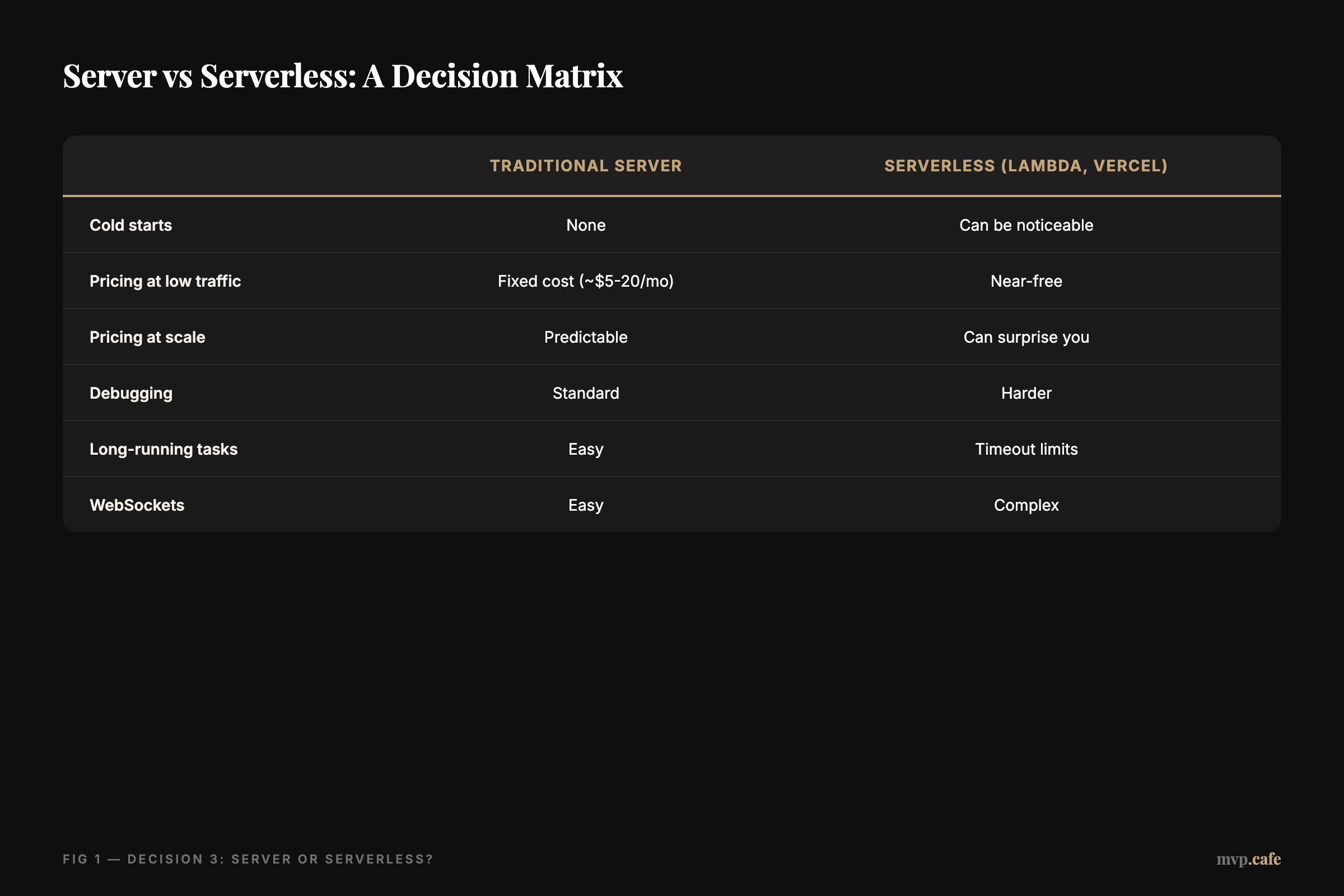Click the Debugging row label

click(x=130, y=393)
